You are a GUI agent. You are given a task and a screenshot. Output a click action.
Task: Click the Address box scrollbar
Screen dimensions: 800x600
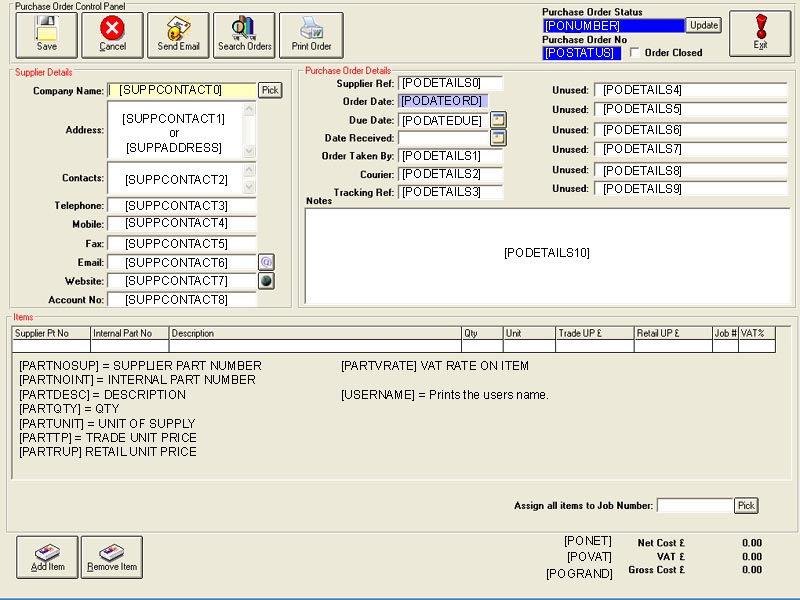coord(251,130)
